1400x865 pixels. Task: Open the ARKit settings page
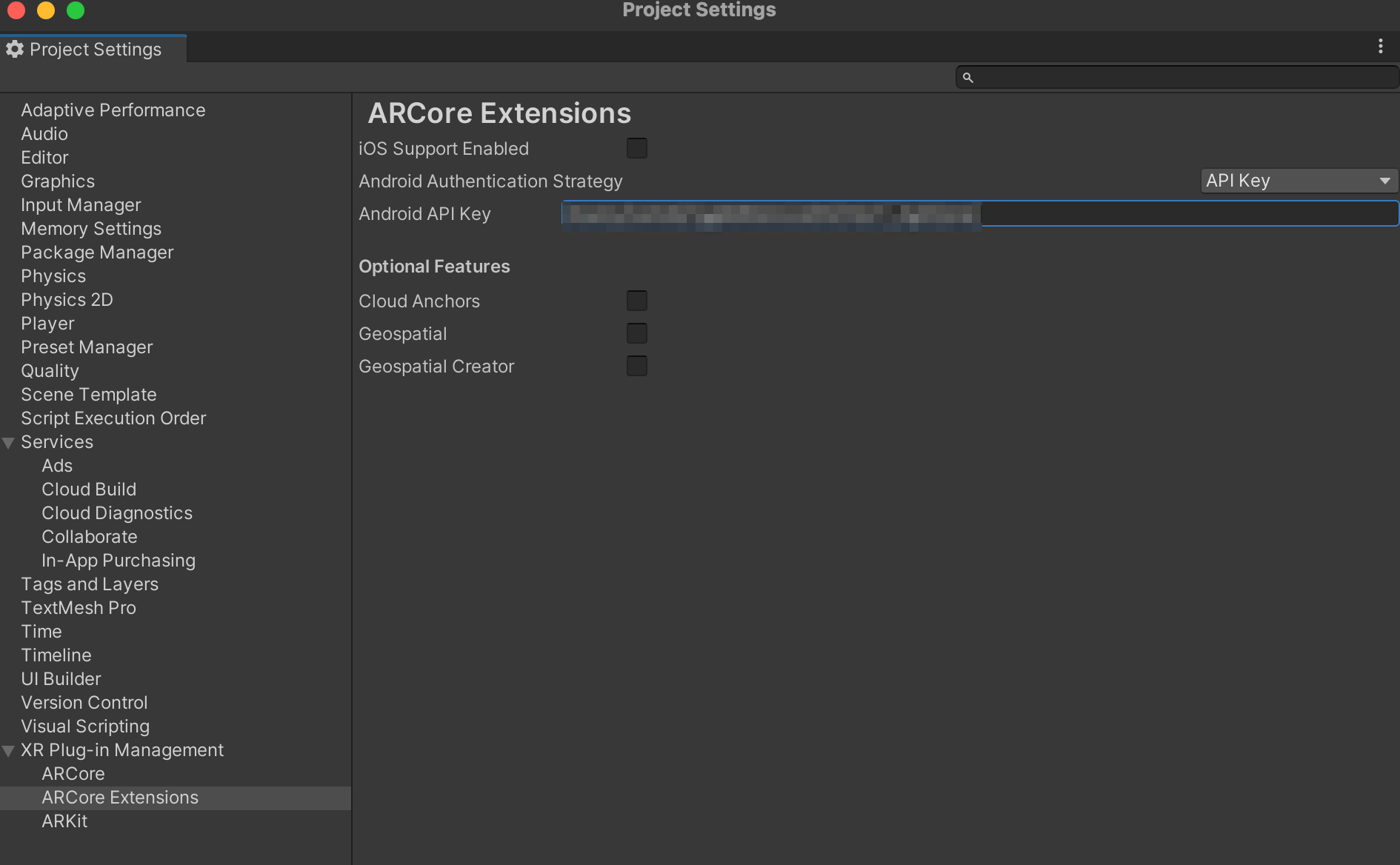coord(64,821)
